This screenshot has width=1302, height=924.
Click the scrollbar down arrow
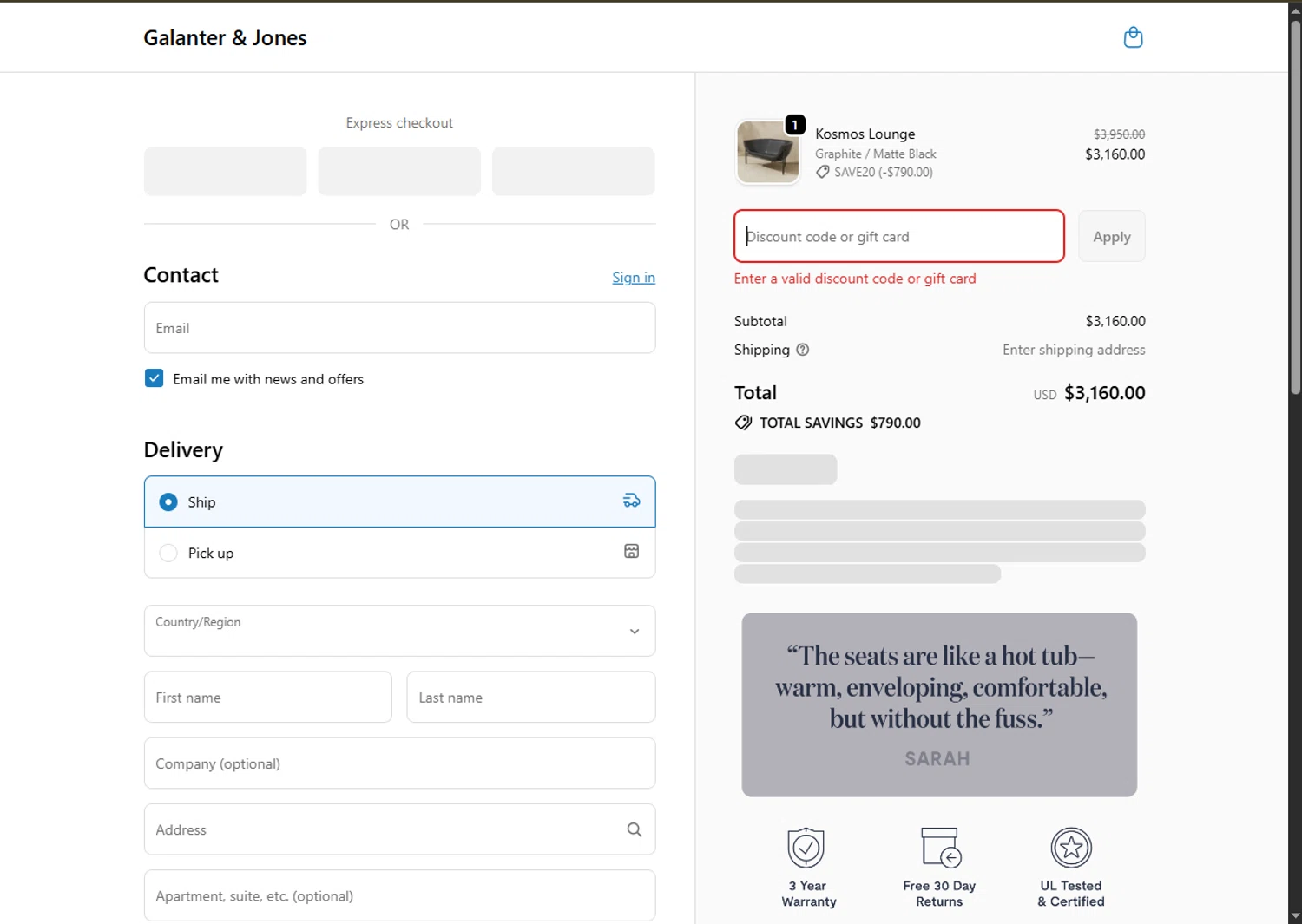coord(1295,915)
